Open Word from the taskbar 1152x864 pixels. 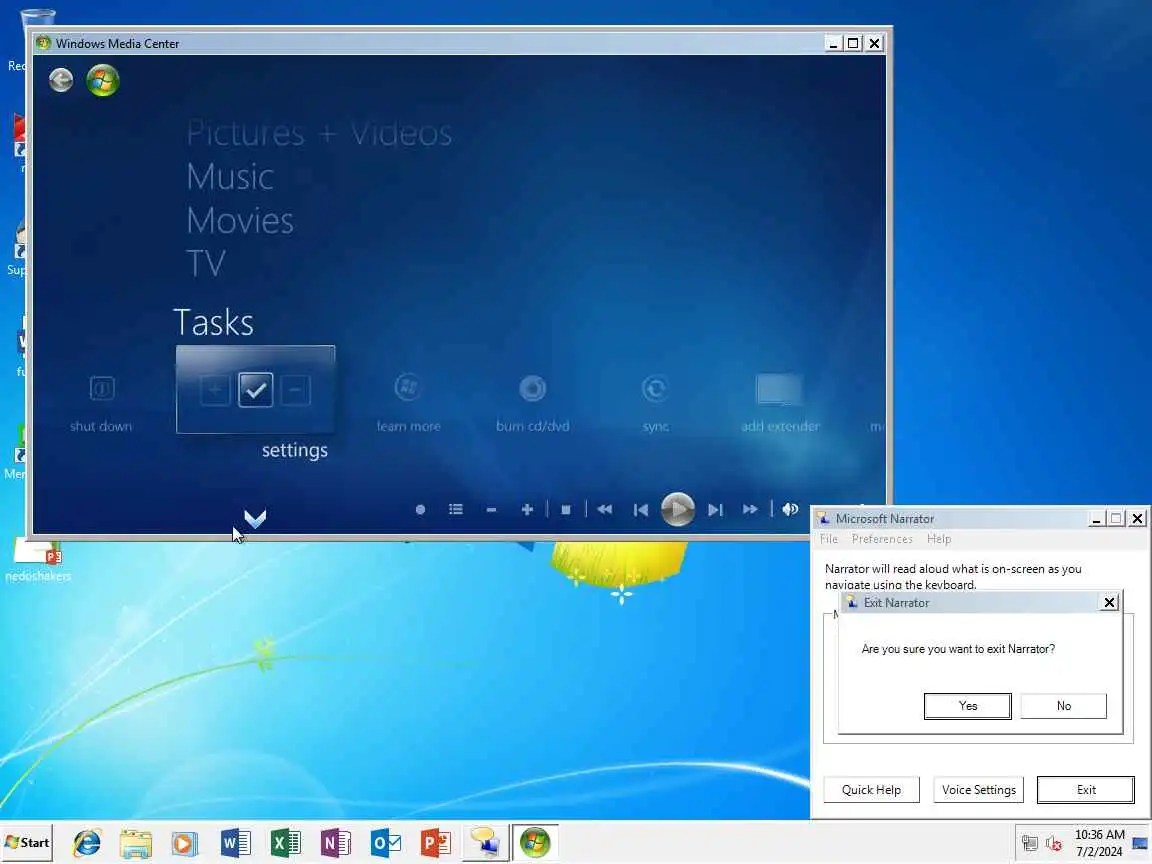[235, 843]
